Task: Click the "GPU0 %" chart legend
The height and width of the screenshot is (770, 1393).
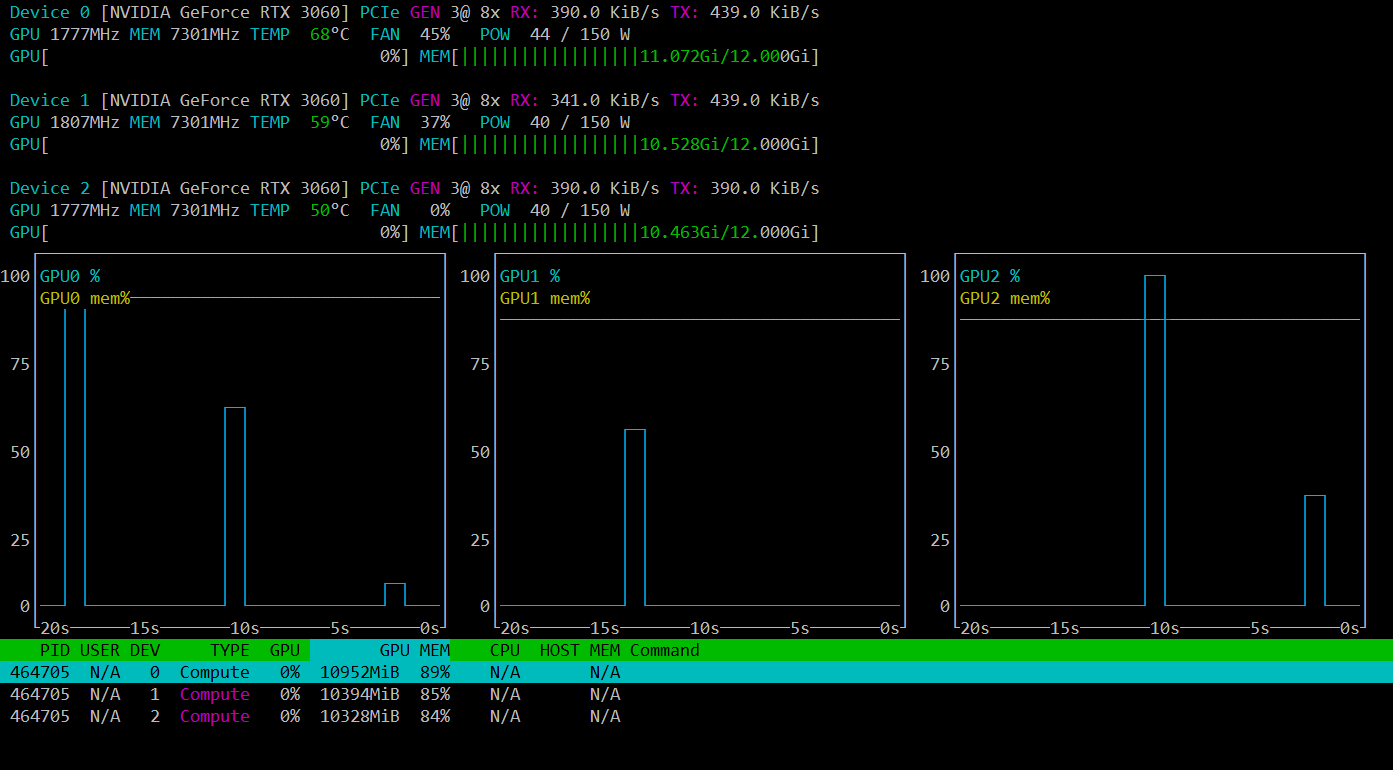Action: click(x=70, y=276)
